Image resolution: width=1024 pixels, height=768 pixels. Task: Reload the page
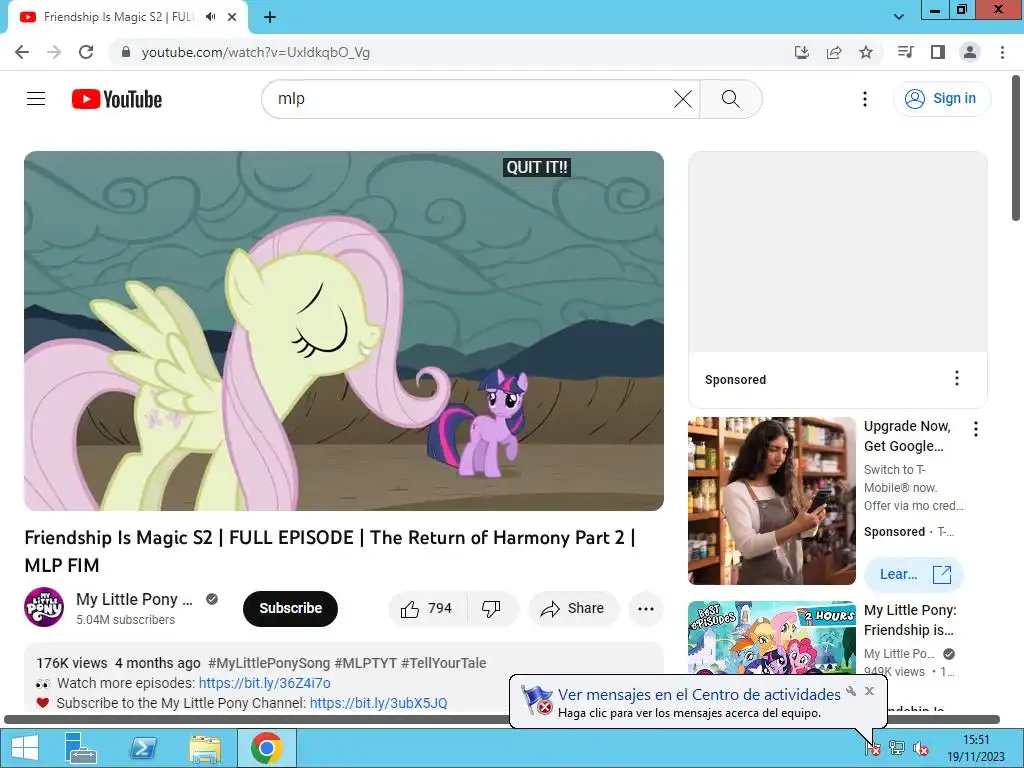point(86,52)
